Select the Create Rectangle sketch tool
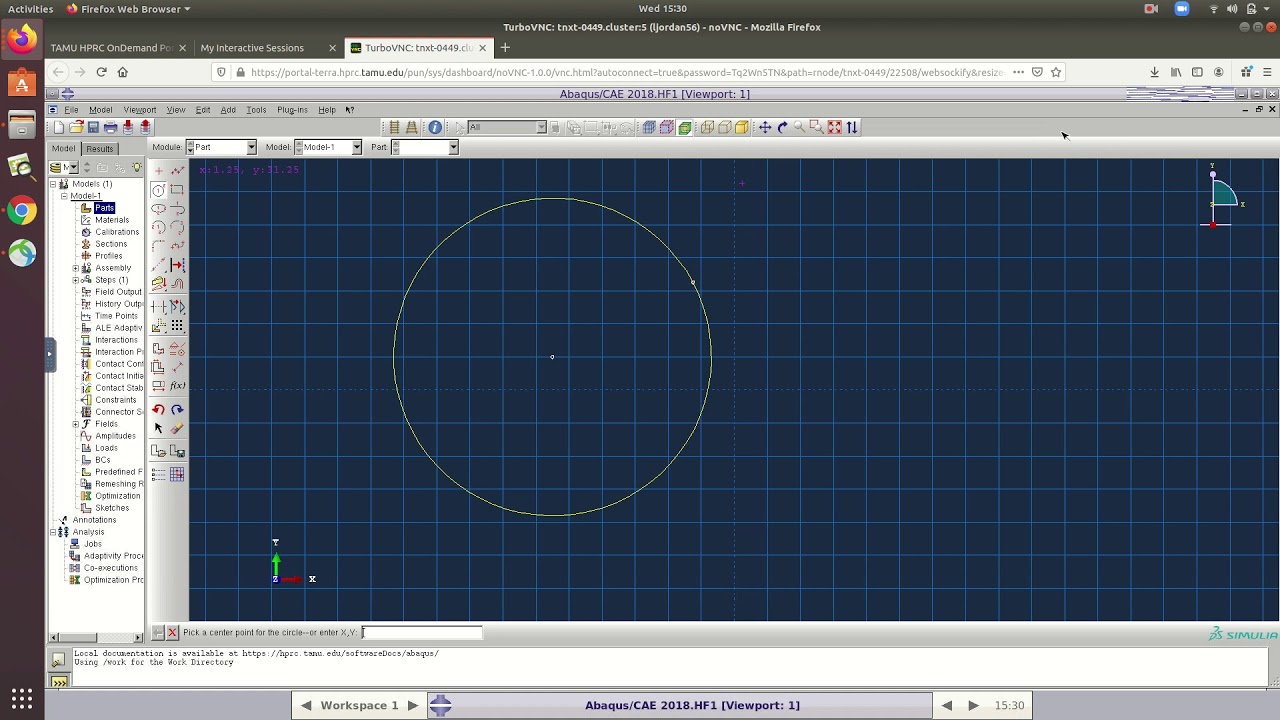This screenshot has width=1280, height=720. click(177, 190)
